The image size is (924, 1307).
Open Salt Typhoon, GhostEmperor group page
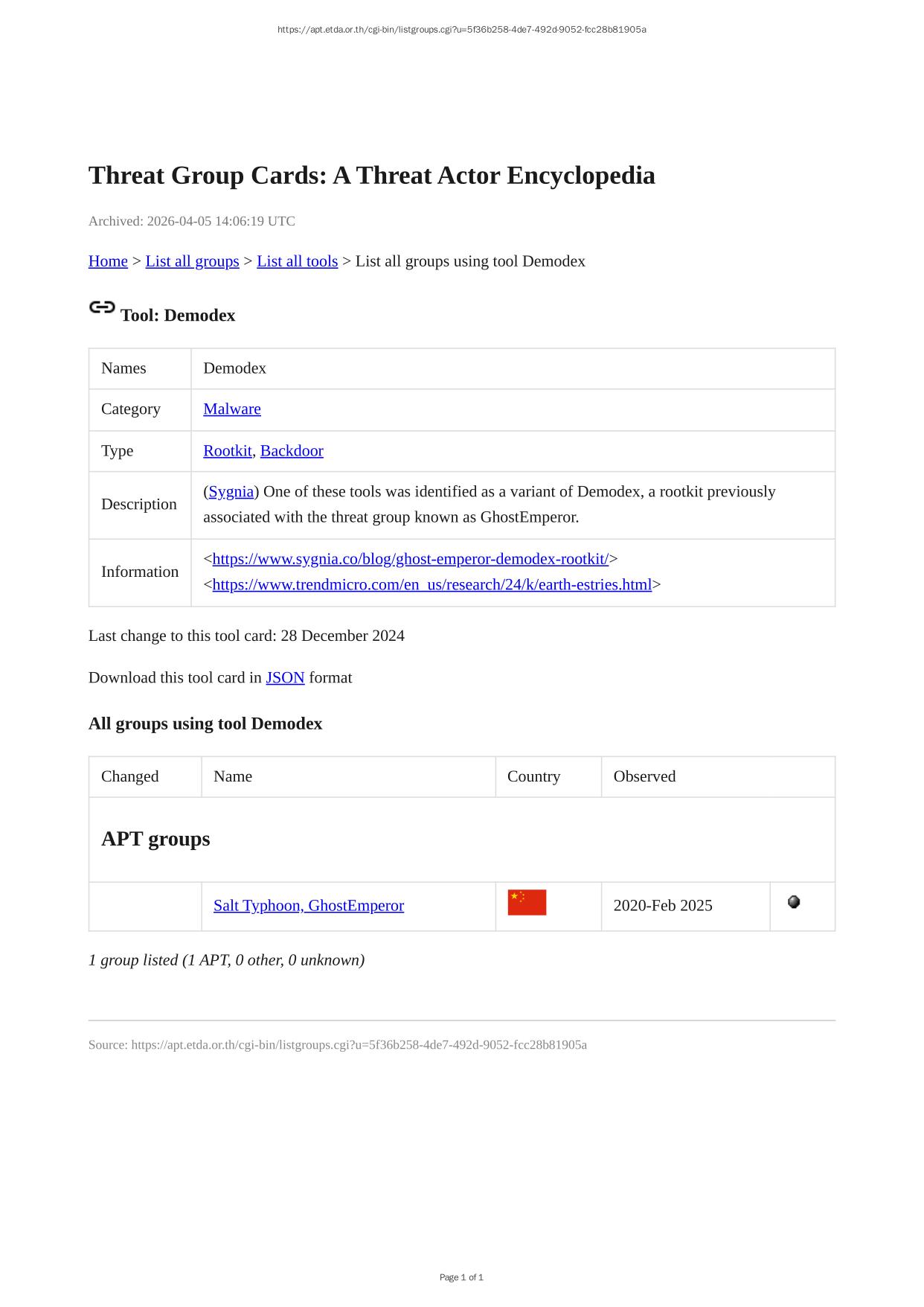[x=308, y=906]
